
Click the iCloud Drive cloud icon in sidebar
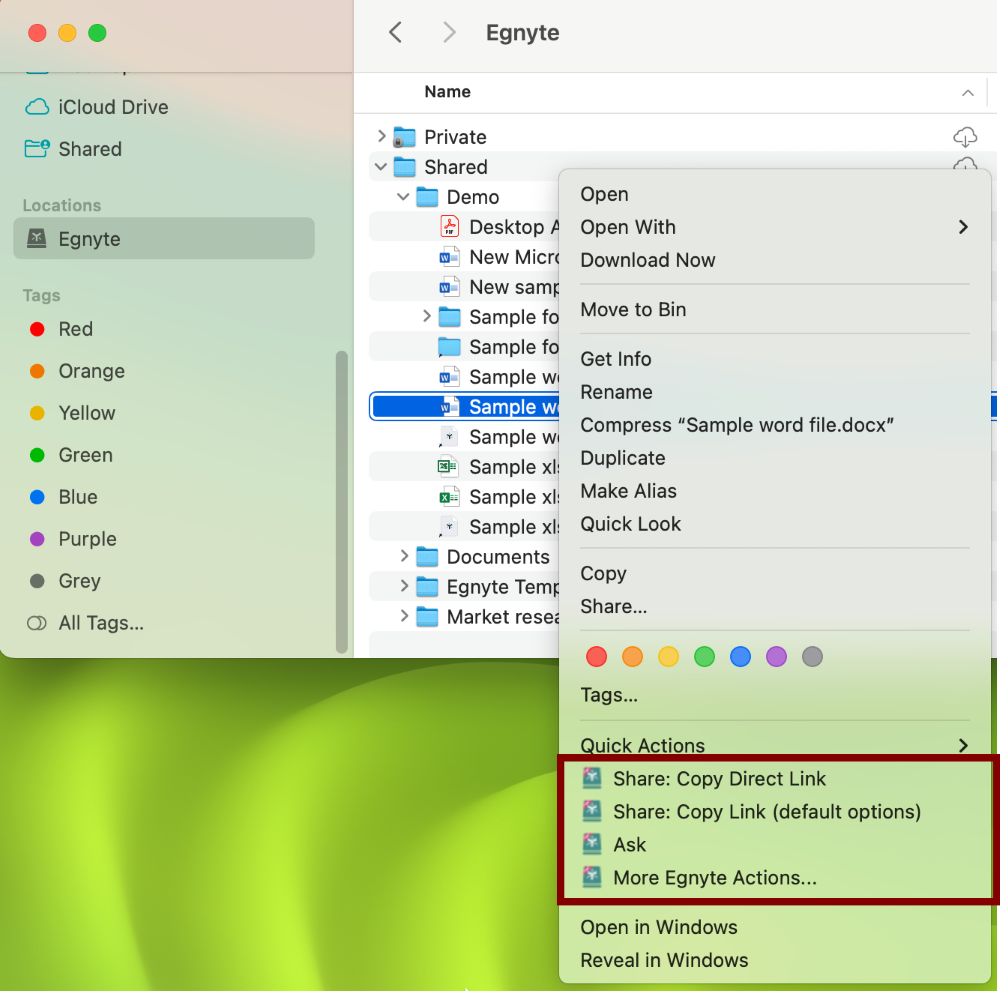37,107
